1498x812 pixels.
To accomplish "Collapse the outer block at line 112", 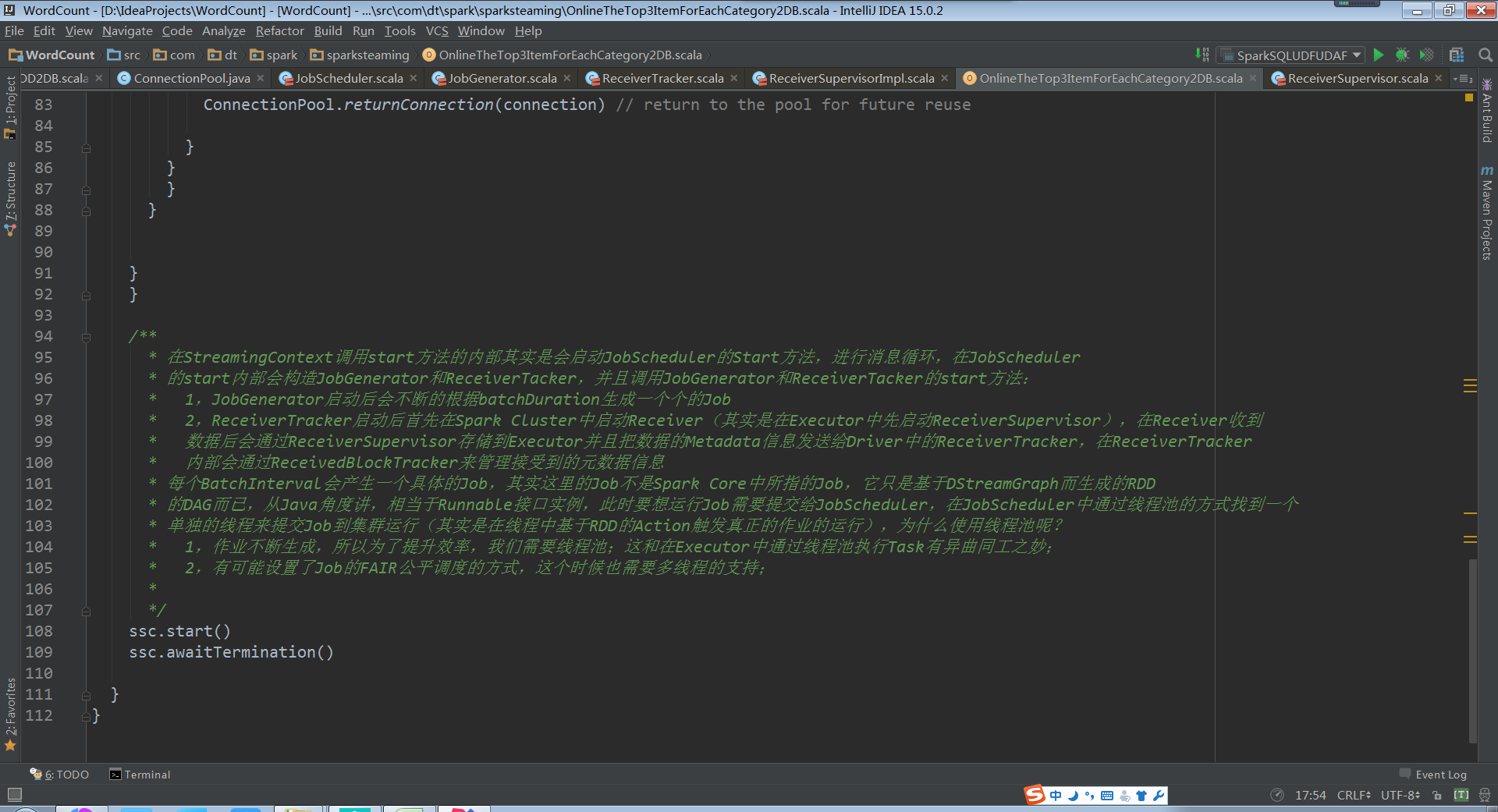I will pyautogui.click(x=86, y=716).
